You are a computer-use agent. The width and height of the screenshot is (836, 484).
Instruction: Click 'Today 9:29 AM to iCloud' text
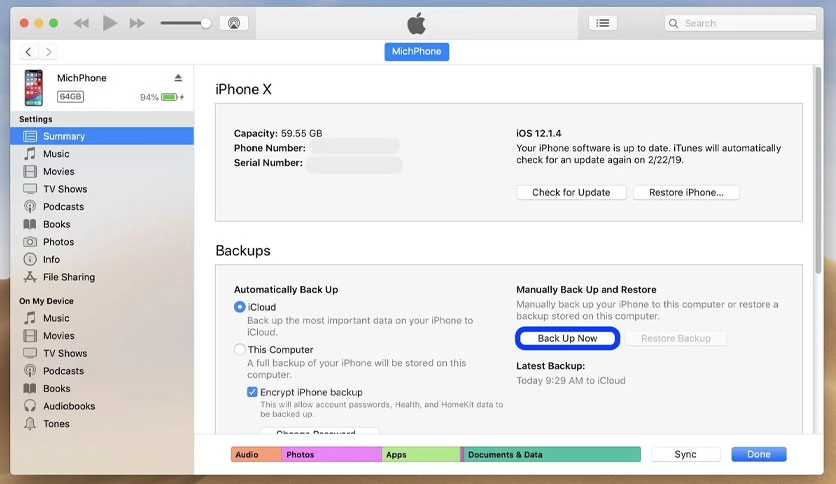tap(570, 381)
